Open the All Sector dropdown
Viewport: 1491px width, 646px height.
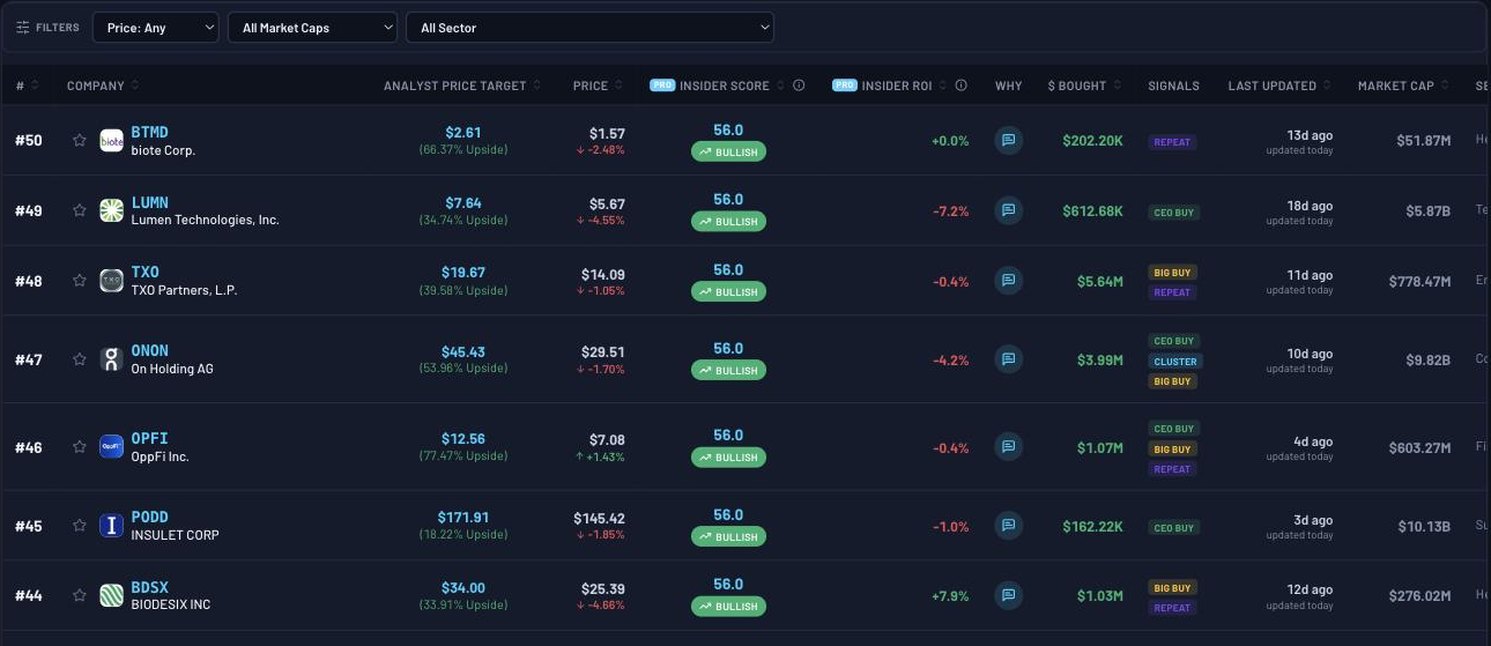click(590, 27)
